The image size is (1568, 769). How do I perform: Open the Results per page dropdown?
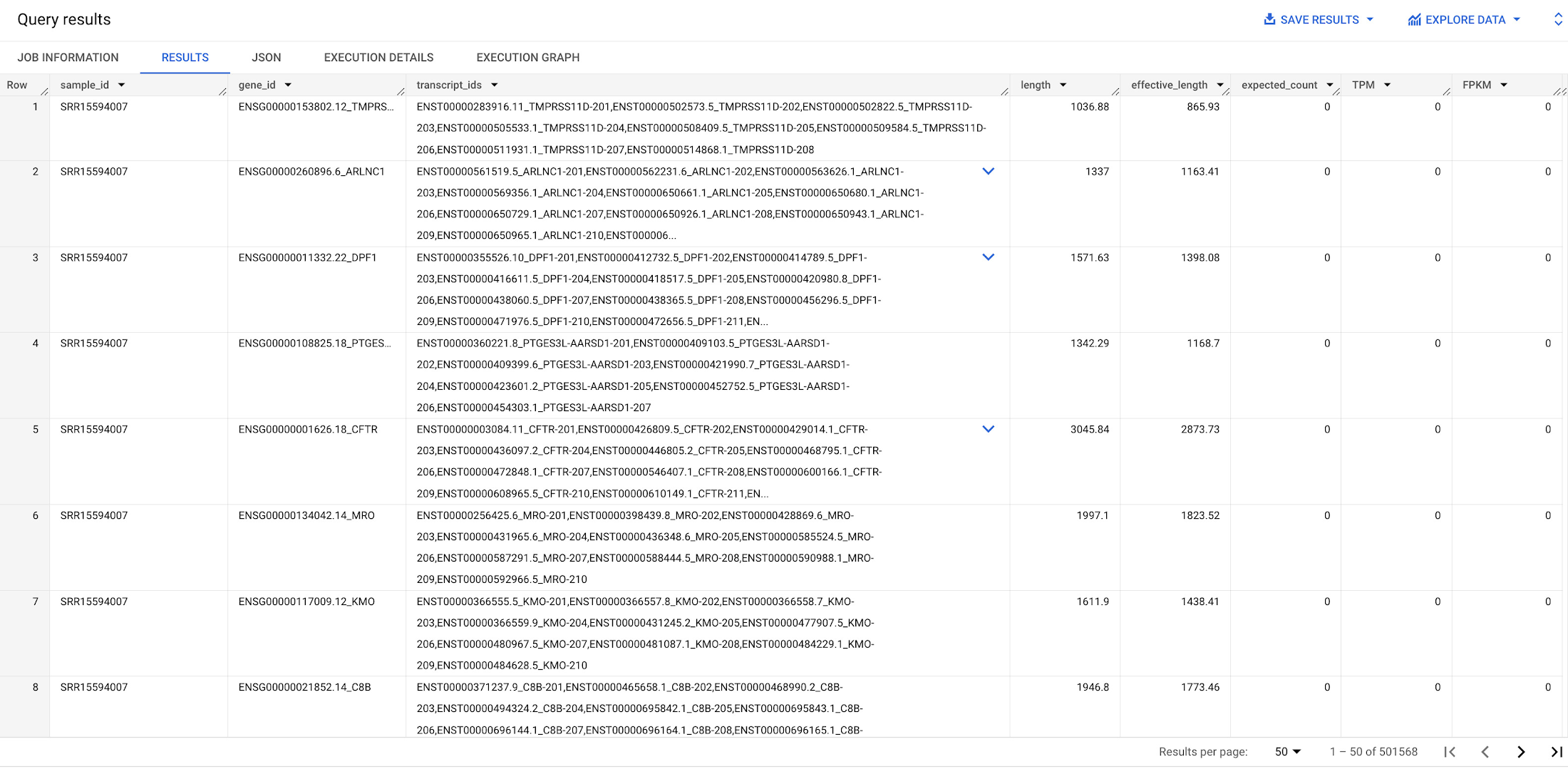pyautogui.click(x=1288, y=752)
